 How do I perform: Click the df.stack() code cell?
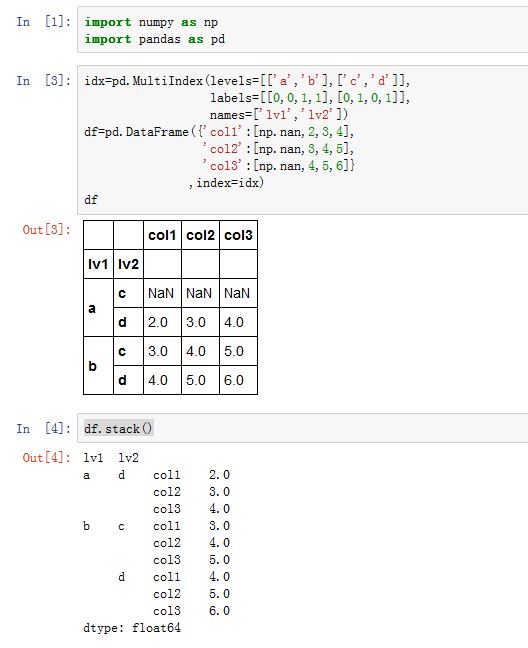tap(302, 428)
